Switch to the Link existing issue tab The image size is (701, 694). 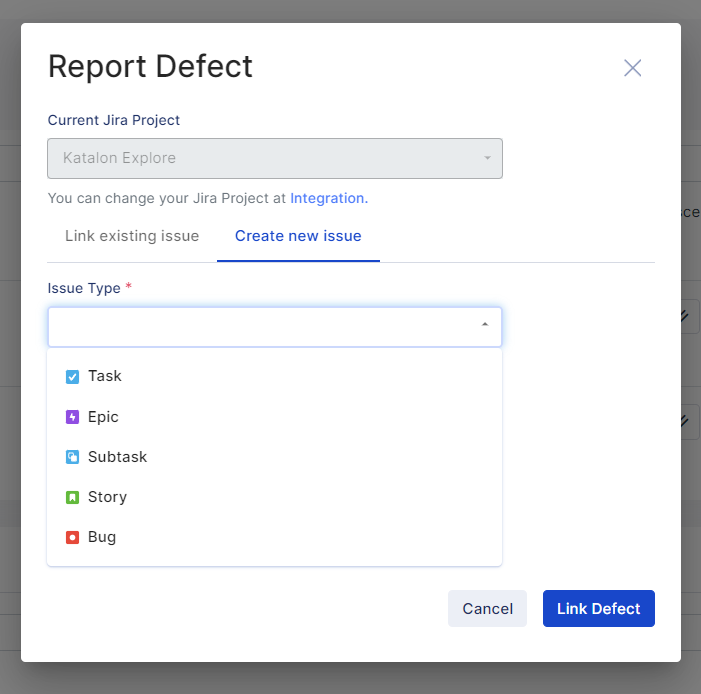tap(132, 237)
